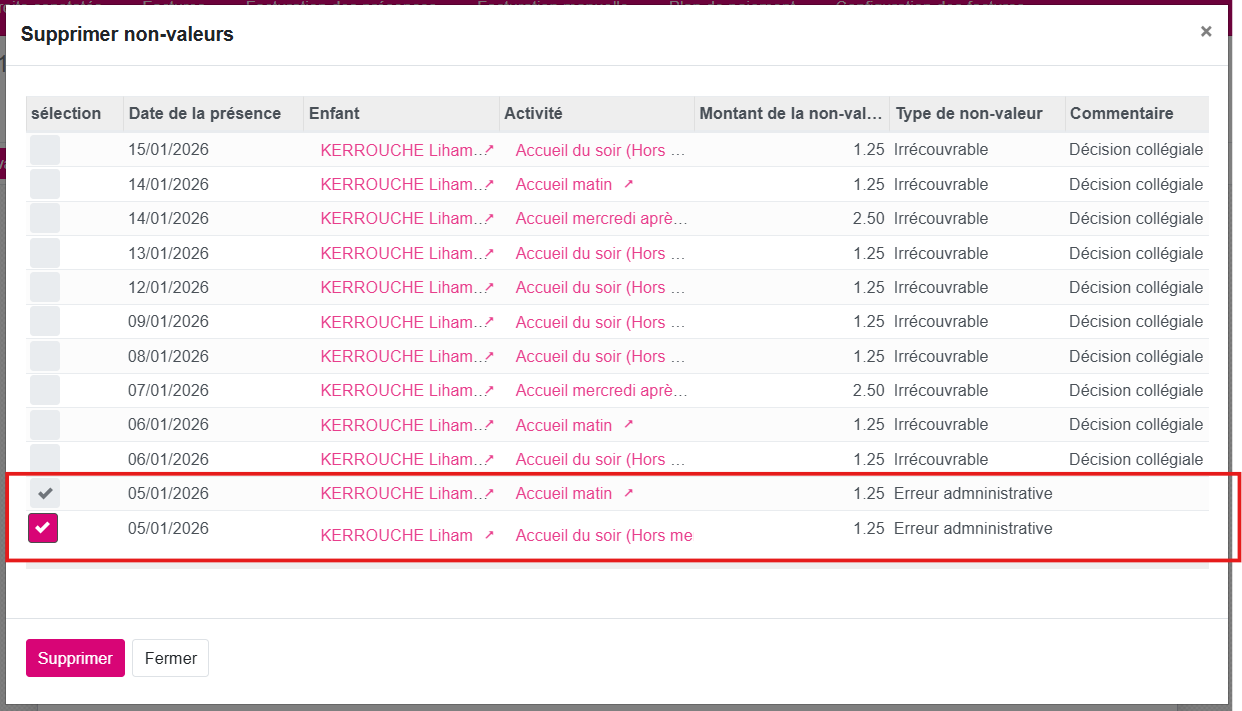
Task: Open Accueil du soir link on 13/01/2026 row
Action: pyautogui.click(x=600, y=253)
